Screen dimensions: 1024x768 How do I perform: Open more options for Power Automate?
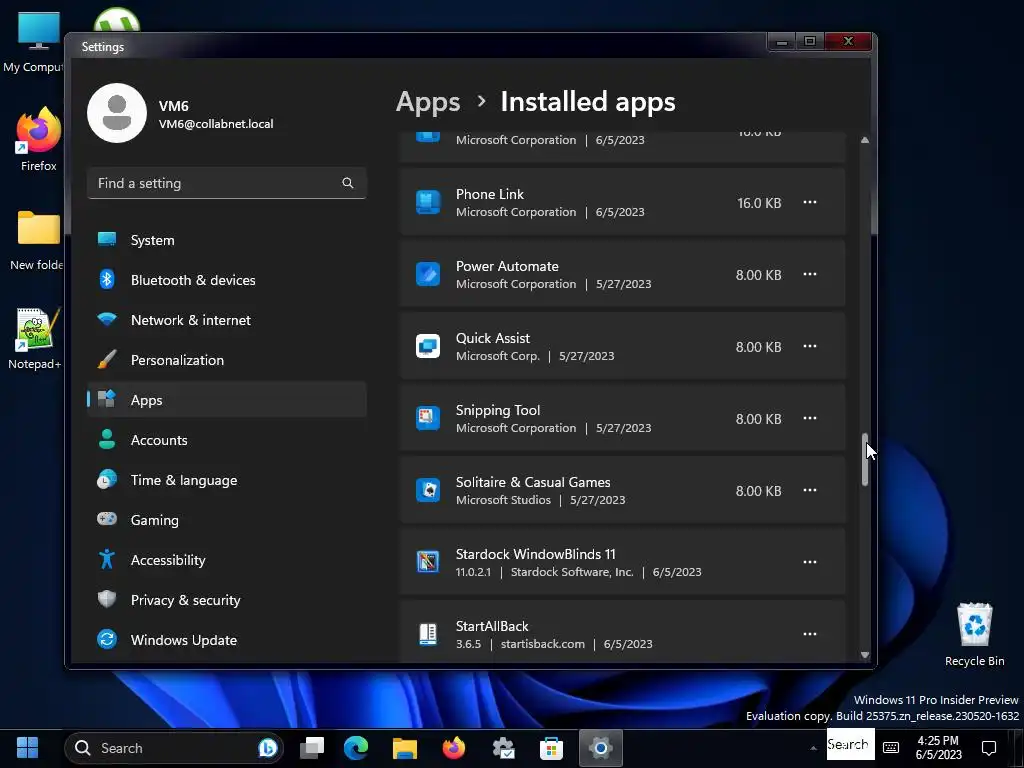pos(810,274)
